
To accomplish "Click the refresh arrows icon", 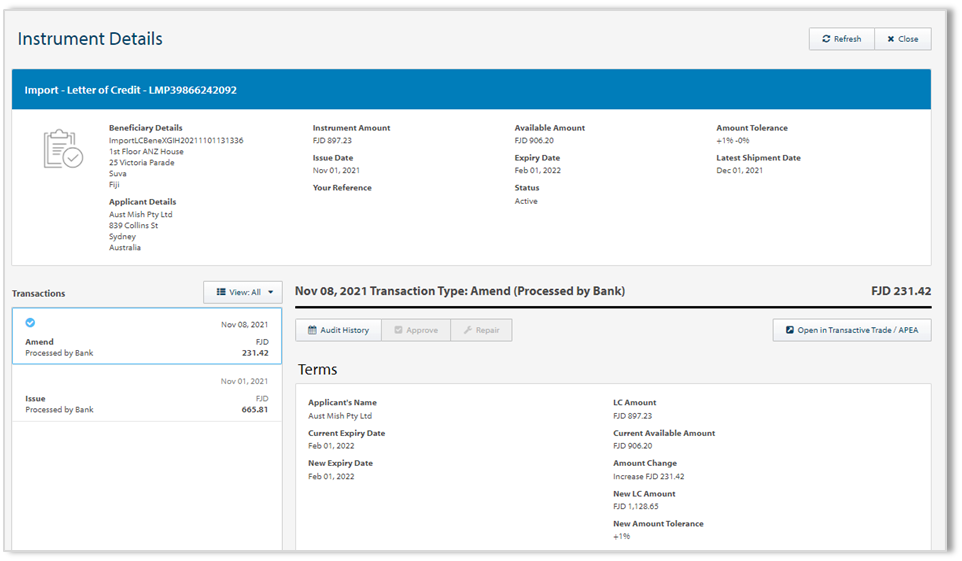I will pyautogui.click(x=826, y=39).
